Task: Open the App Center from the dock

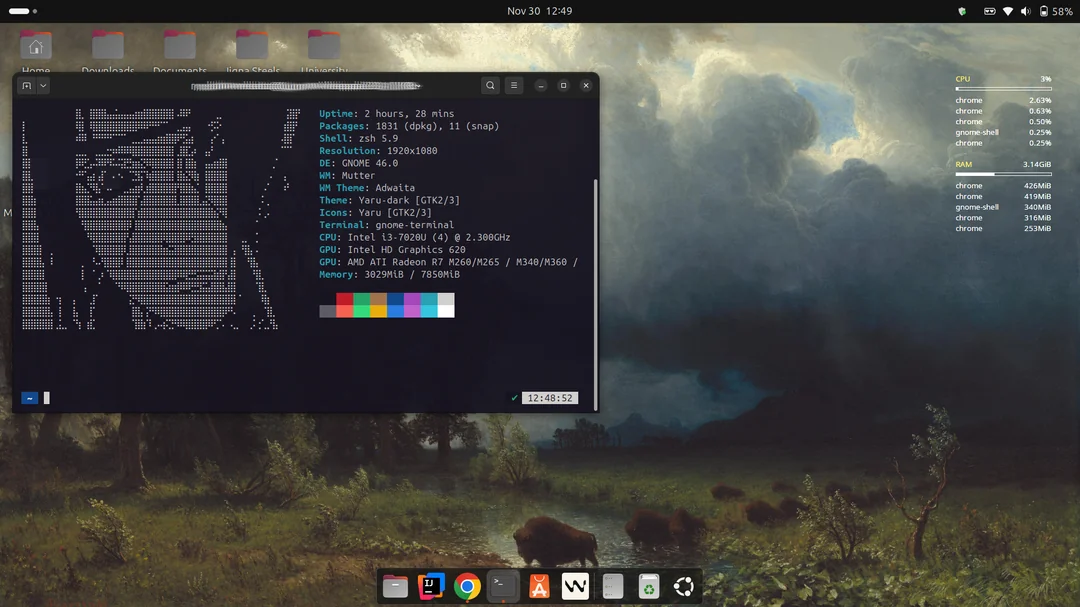Action: [538, 586]
